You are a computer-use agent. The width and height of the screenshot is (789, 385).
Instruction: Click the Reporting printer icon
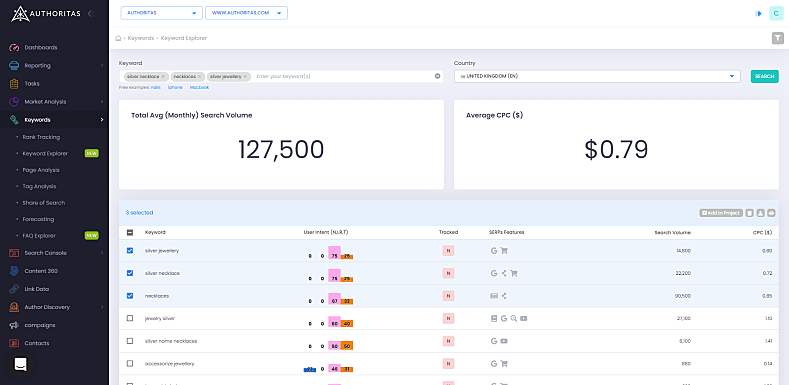click(x=14, y=65)
